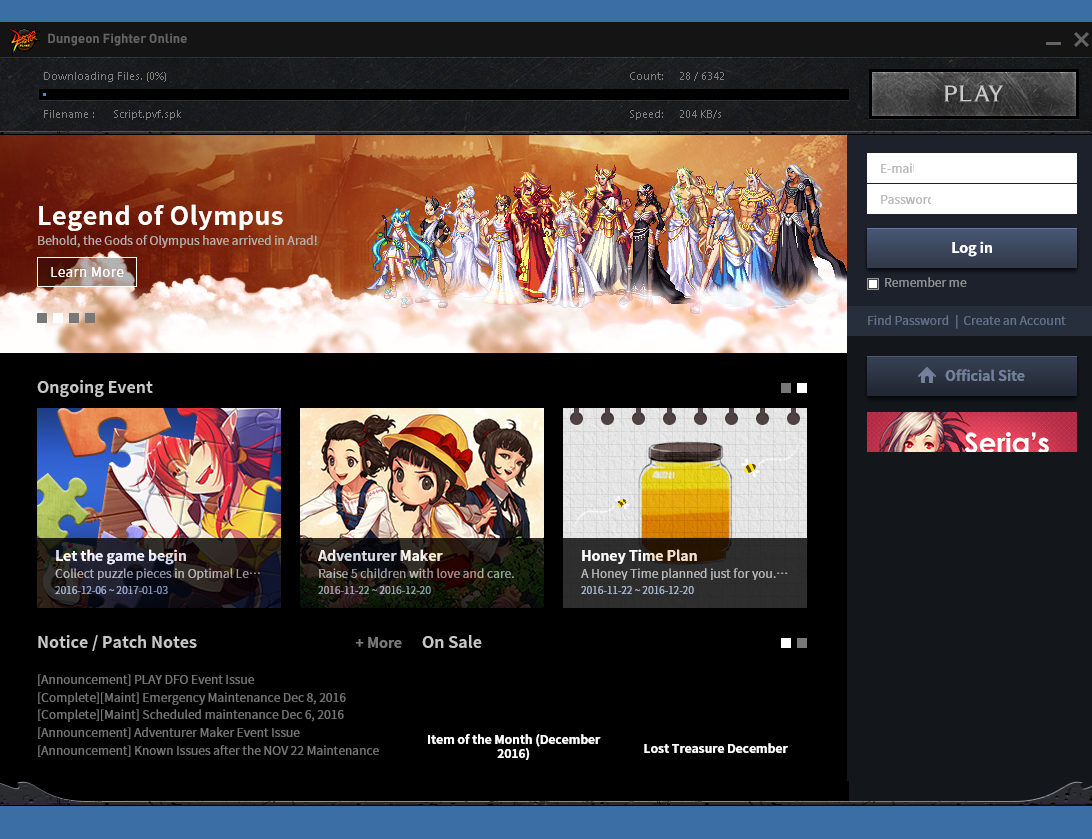Tick the Remember me checkbox

873,283
